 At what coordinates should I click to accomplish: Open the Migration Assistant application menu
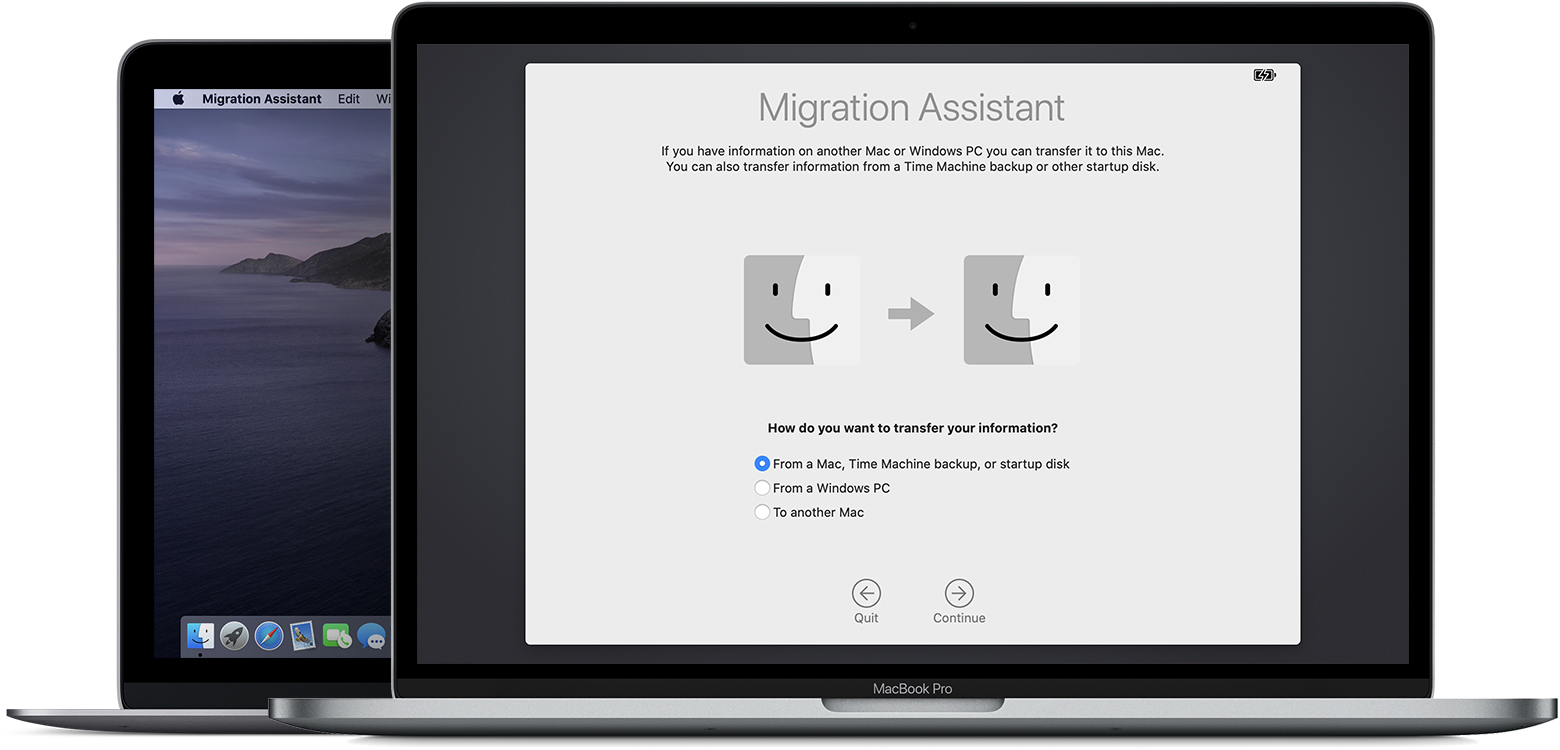(261, 98)
